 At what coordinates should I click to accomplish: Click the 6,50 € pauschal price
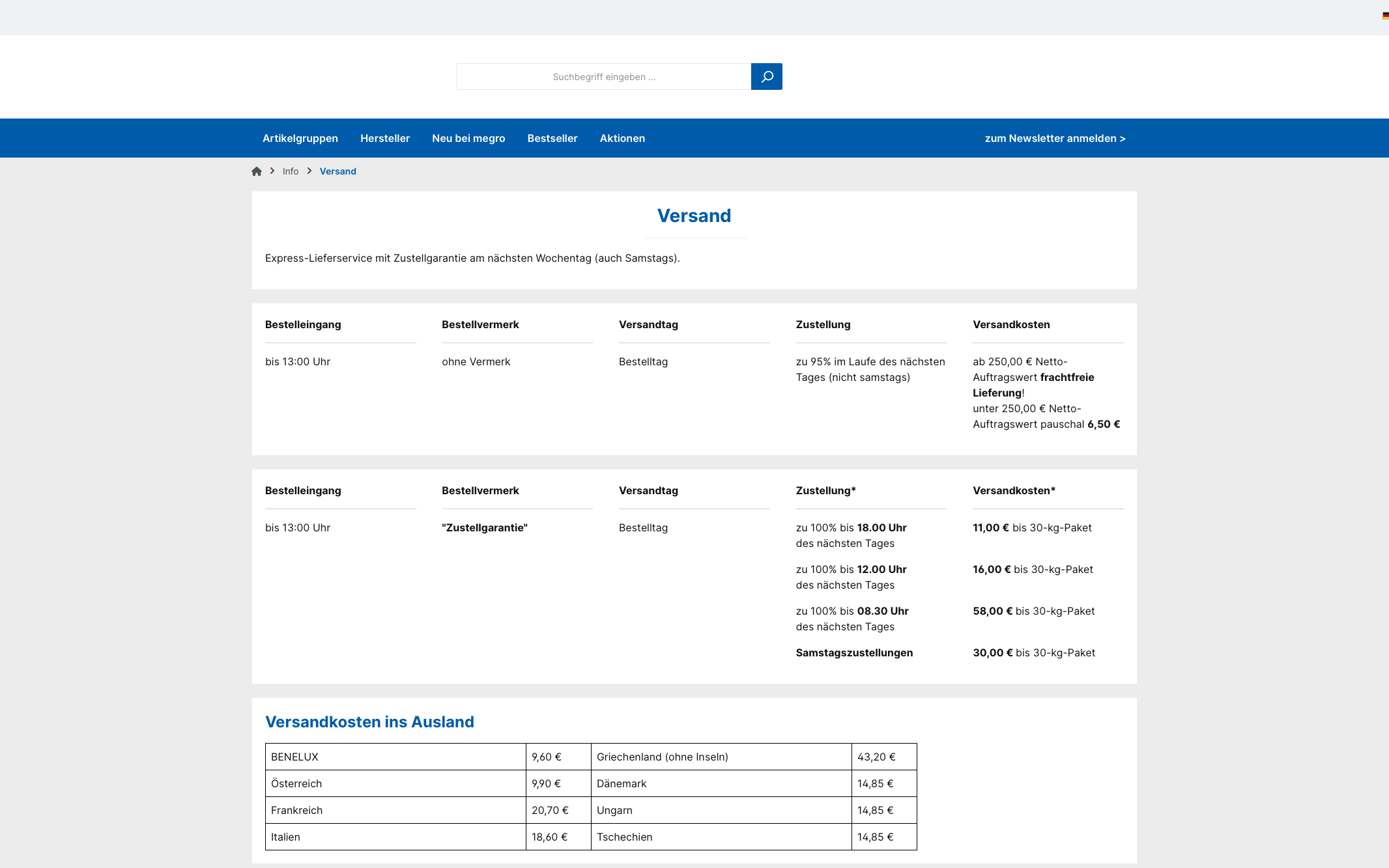pyautogui.click(x=1104, y=425)
